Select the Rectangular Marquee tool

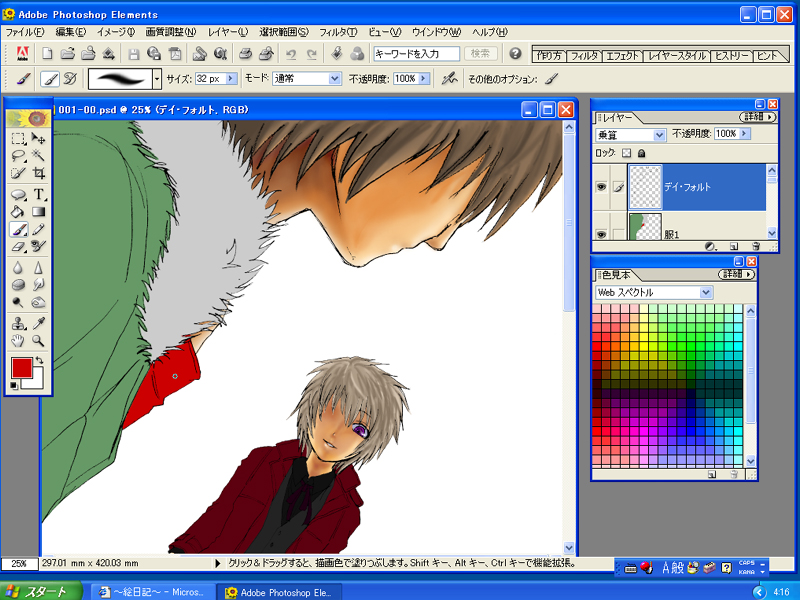[x=18, y=138]
